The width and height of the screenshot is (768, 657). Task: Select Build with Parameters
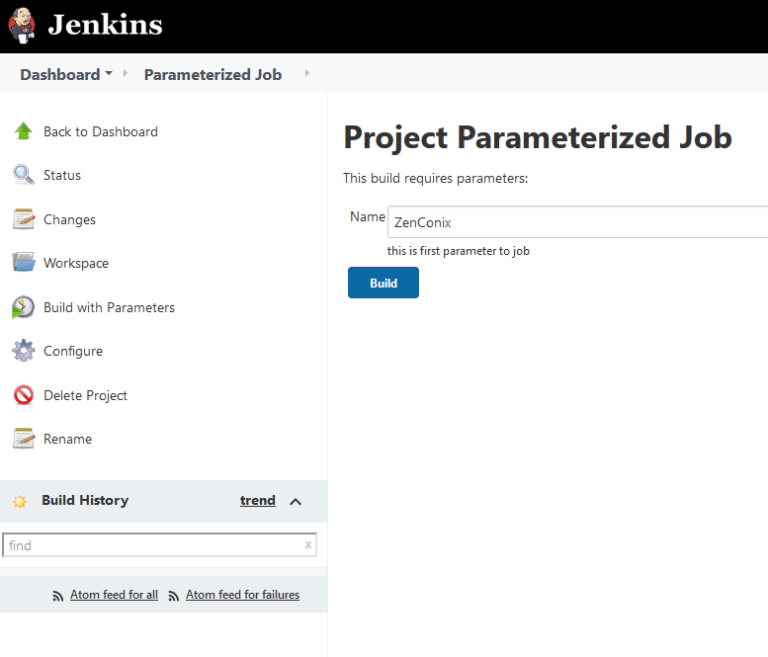[109, 307]
